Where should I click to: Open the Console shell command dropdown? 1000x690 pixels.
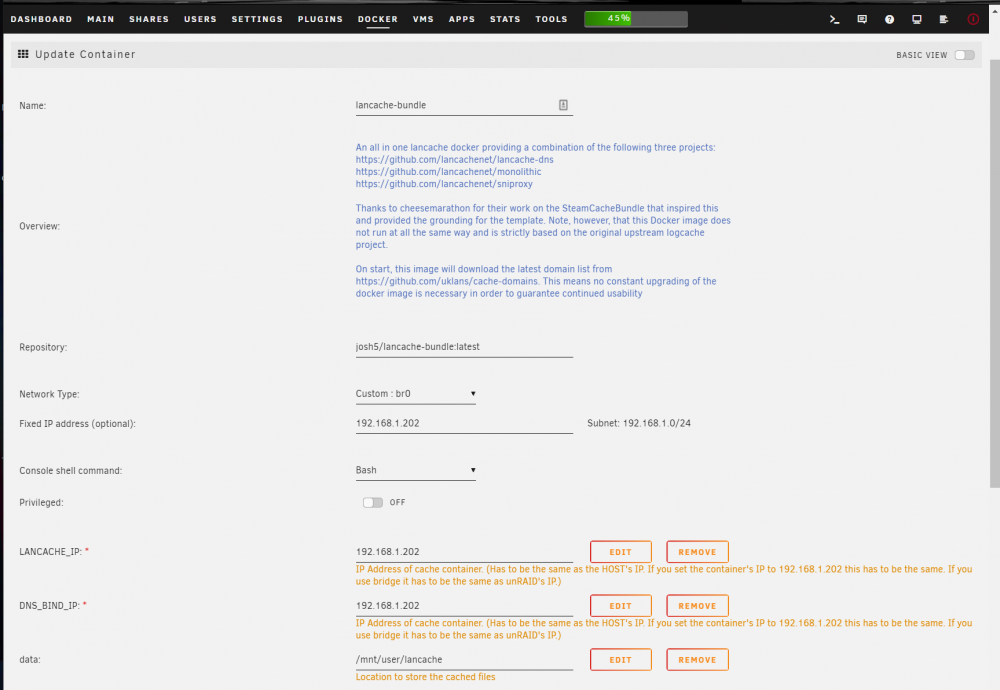tap(416, 471)
